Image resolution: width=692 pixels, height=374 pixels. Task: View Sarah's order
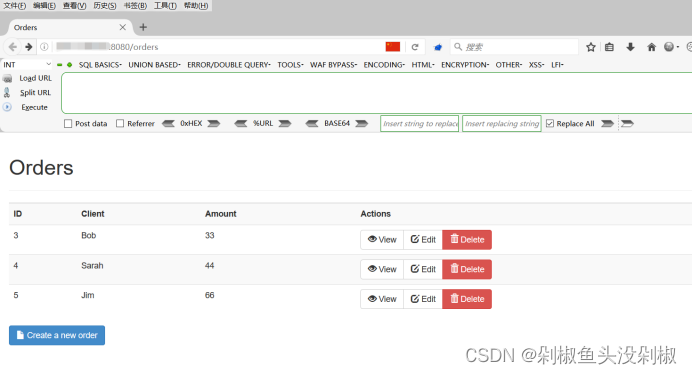pyautogui.click(x=382, y=269)
